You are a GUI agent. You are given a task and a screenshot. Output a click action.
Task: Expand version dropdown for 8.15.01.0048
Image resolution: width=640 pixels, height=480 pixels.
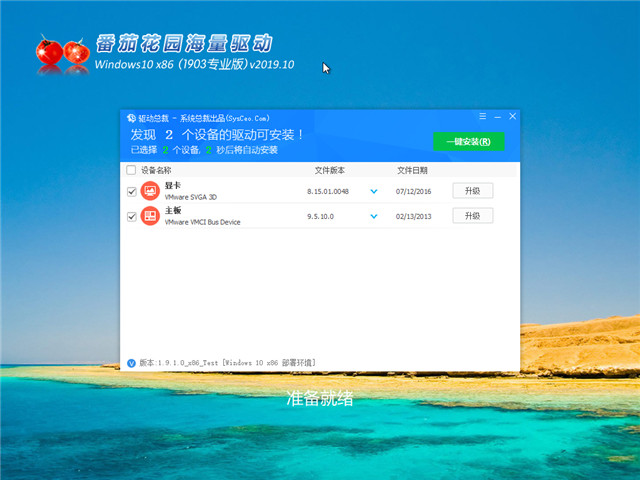click(374, 191)
